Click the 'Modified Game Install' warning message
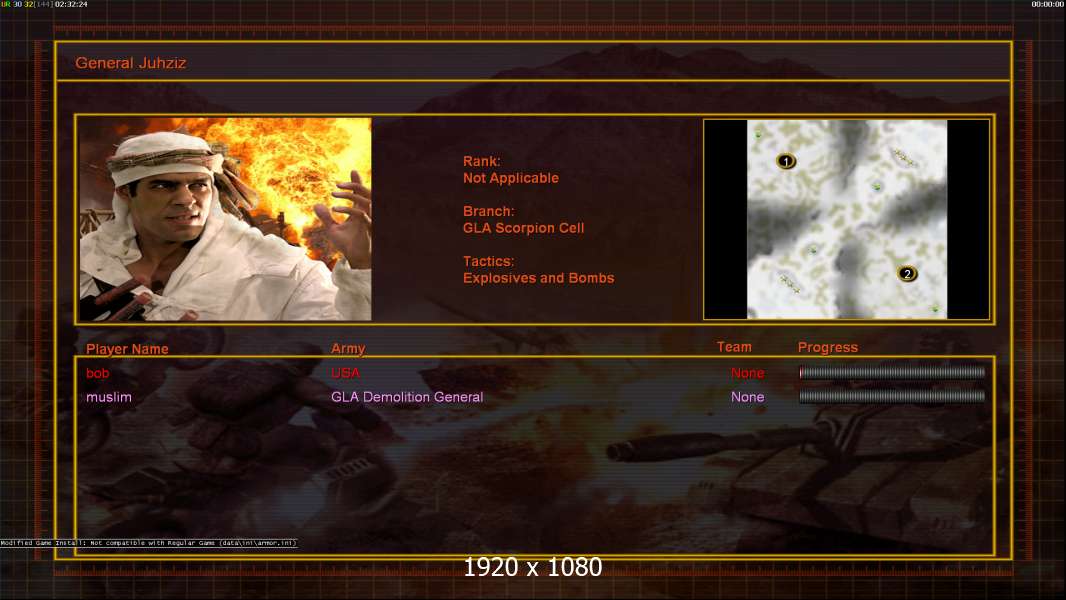Image resolution: width=1066 pixels, height=600 pixels. 148,543
